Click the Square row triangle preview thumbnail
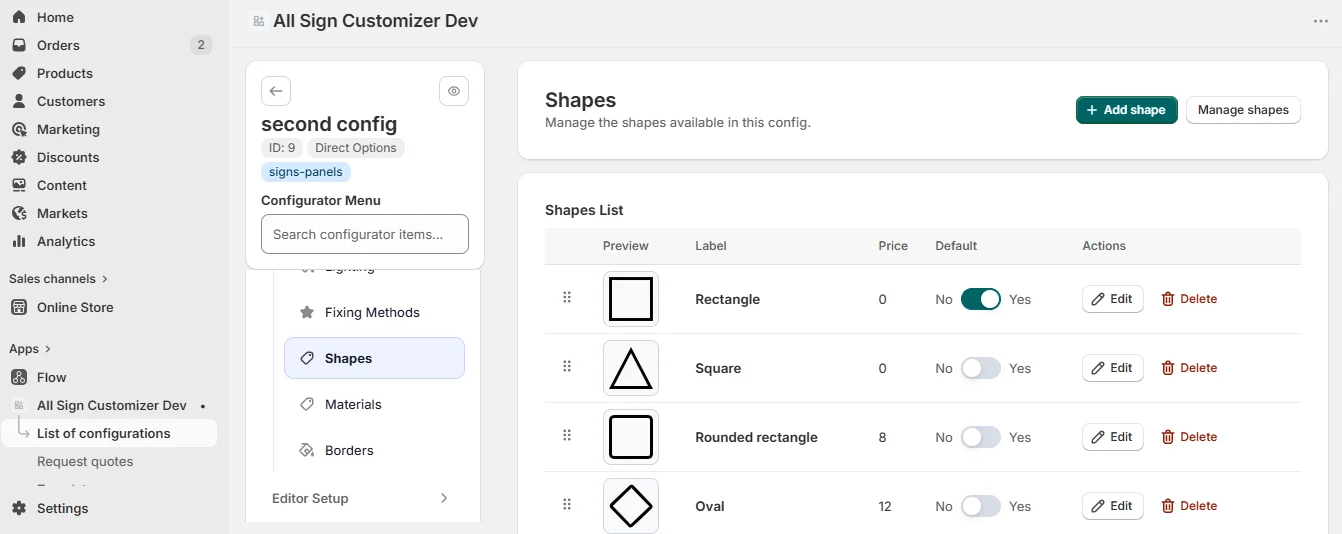This screenshot has width=1342, height=534. 631,368
